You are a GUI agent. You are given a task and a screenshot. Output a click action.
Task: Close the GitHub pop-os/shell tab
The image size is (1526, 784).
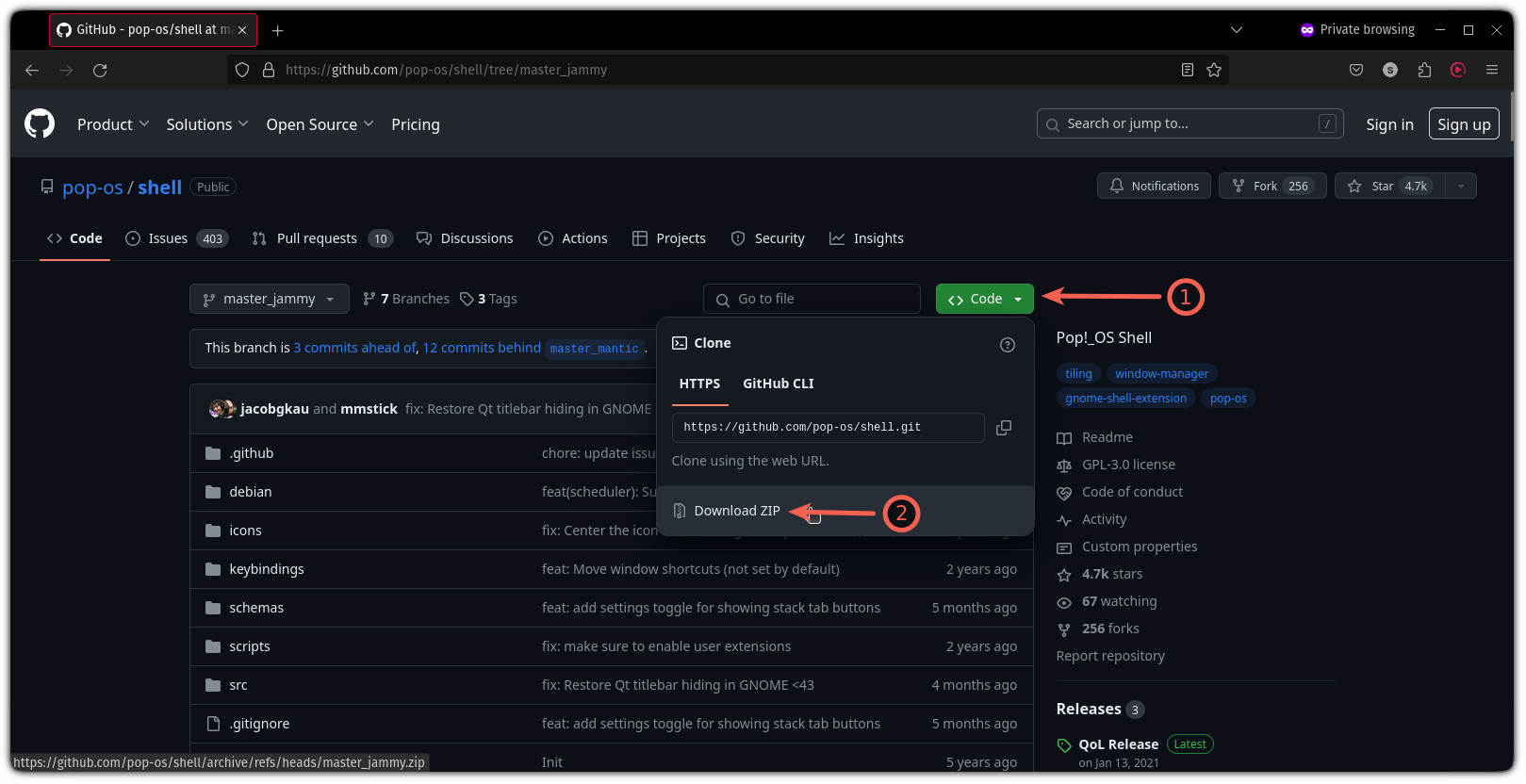tap(242, 30)
